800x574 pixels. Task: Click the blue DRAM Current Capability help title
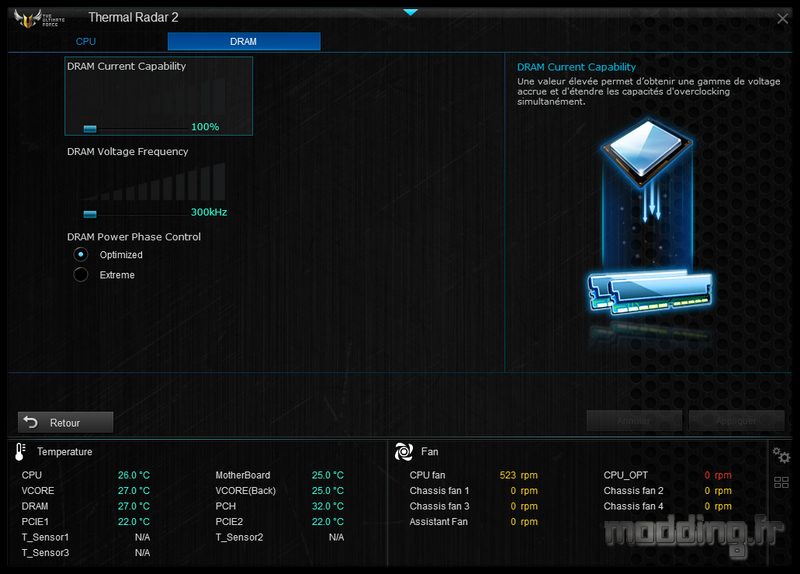(577, 67)
